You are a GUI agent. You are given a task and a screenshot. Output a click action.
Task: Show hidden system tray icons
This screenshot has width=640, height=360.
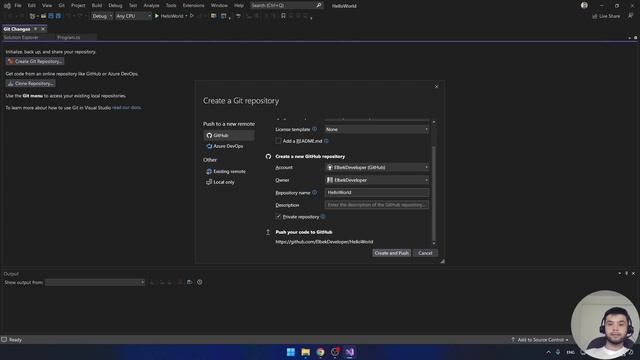pos(548,352)
